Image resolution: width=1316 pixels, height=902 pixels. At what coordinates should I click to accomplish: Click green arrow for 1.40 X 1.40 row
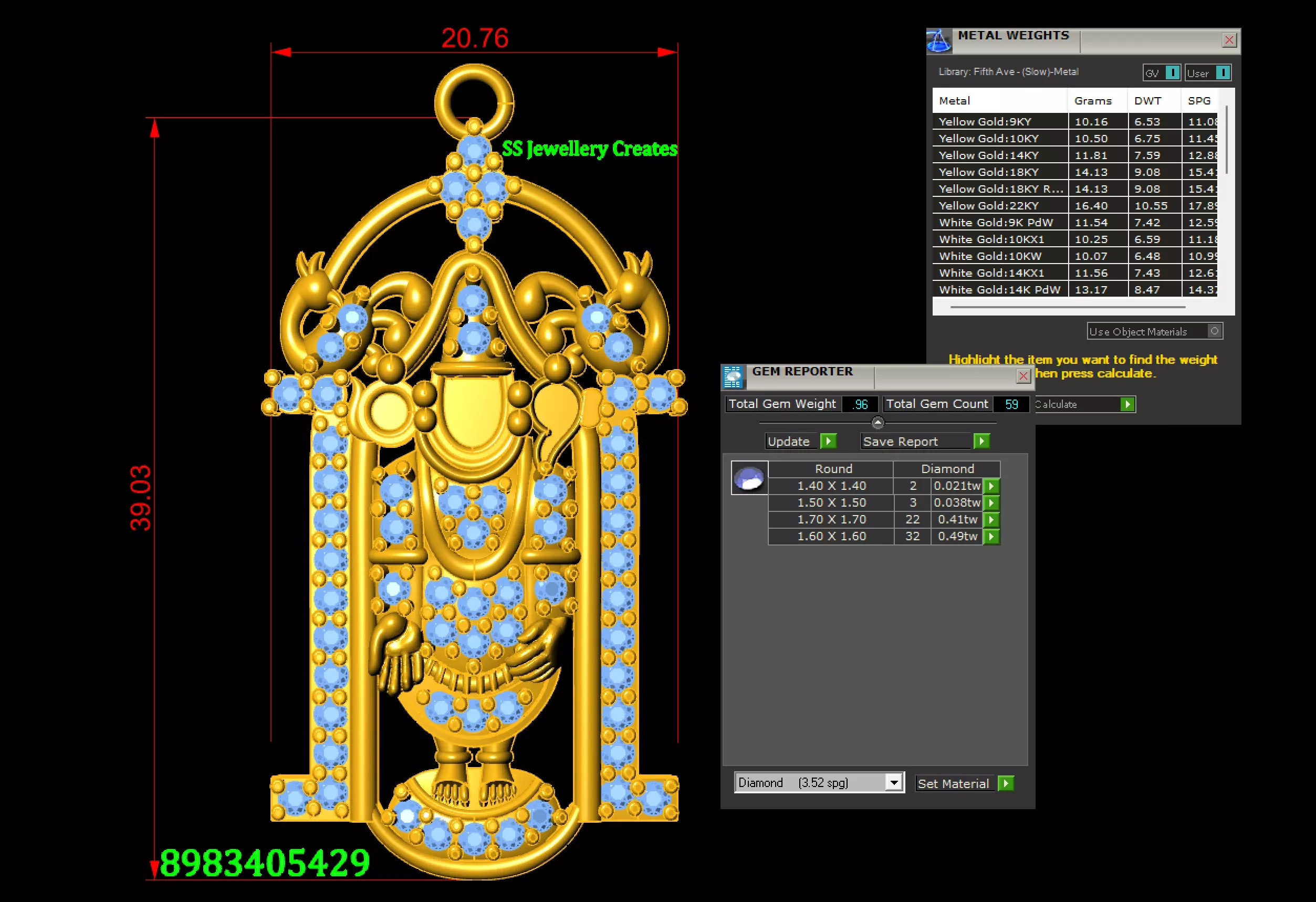991,486
